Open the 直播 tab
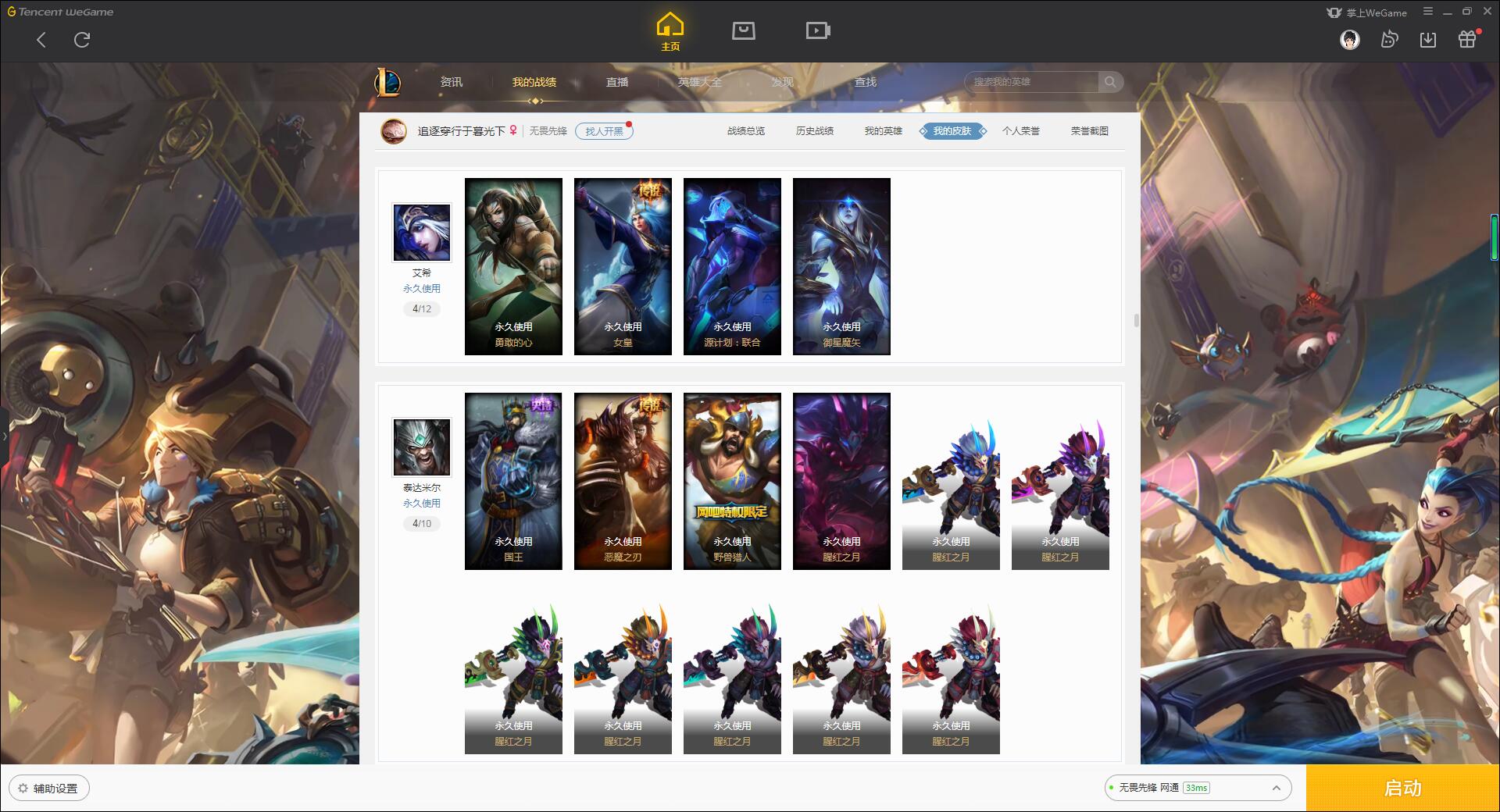The width and height of the screenshot is (1500, 812). click(x=617, y=82)
